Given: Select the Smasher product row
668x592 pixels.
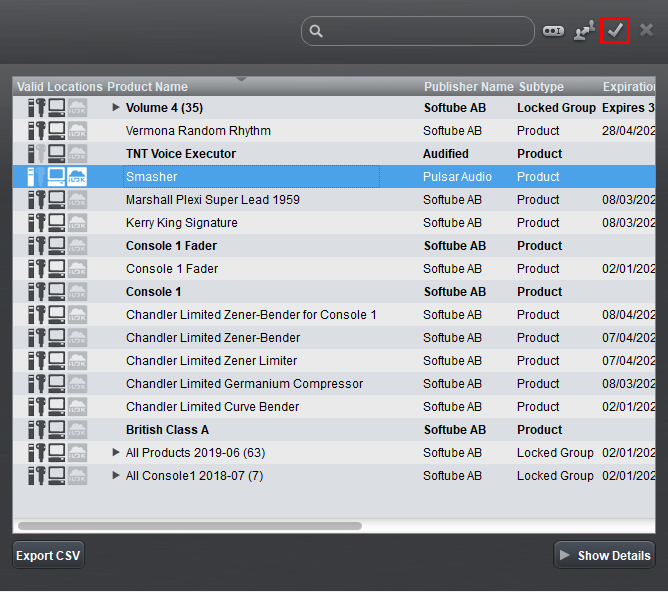Looking at the screenshot, I should pyautogui.click(x=334, y=176).
